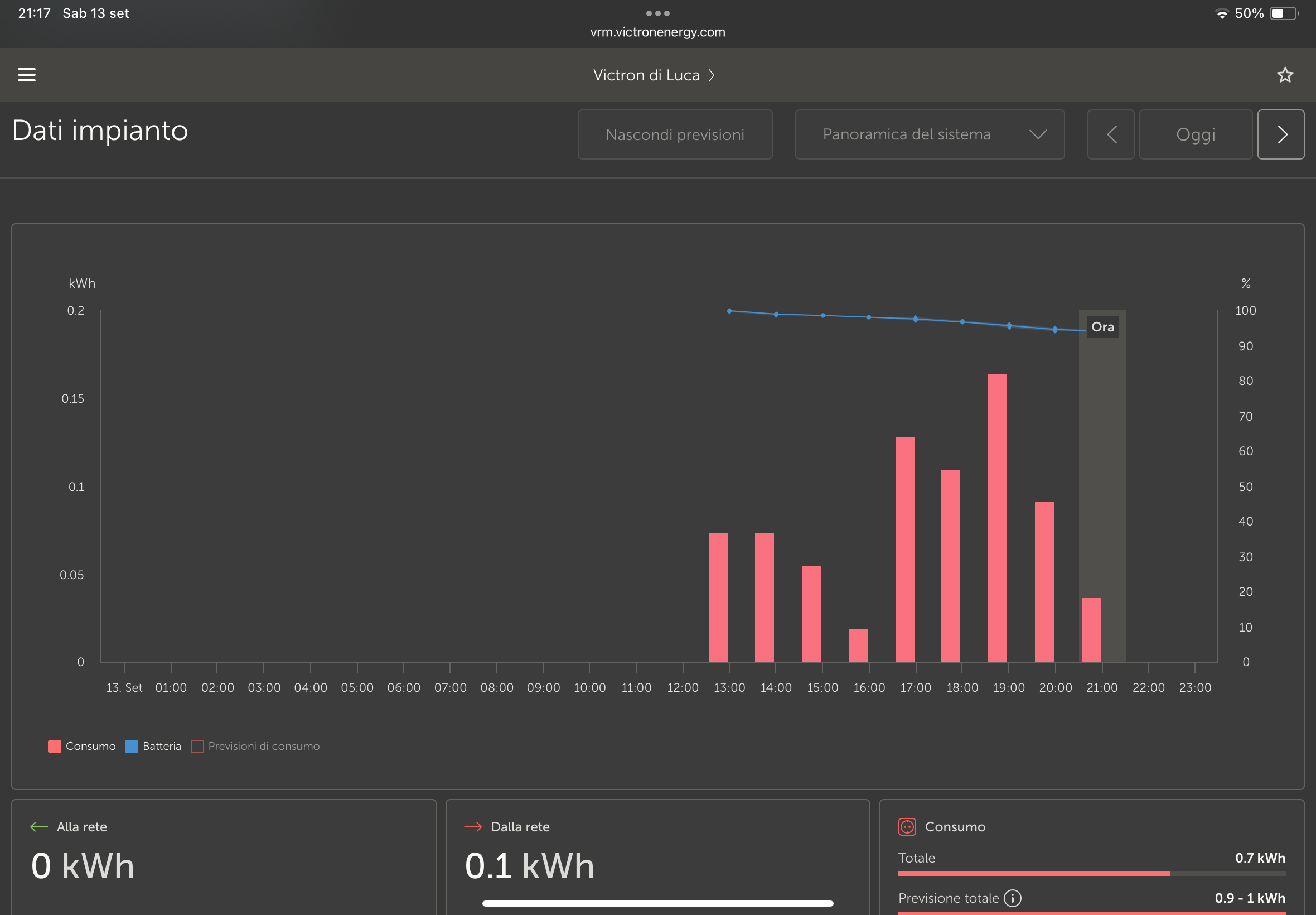1316x915 pixels.
Task: Favorite installation with star icon
Action: pos(1285,75)
